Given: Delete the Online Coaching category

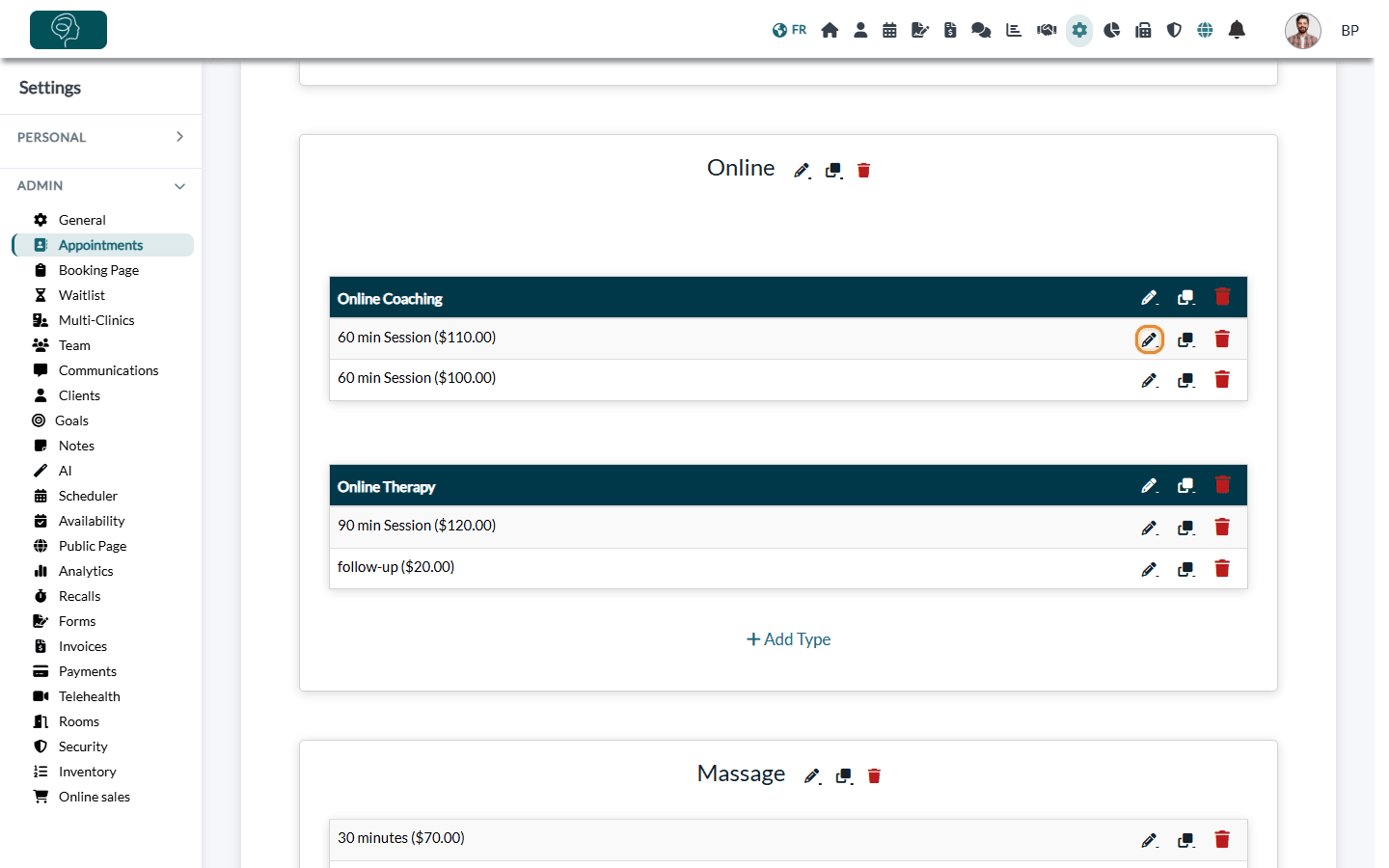Looking at the screenshot, I should point(1222,297).
